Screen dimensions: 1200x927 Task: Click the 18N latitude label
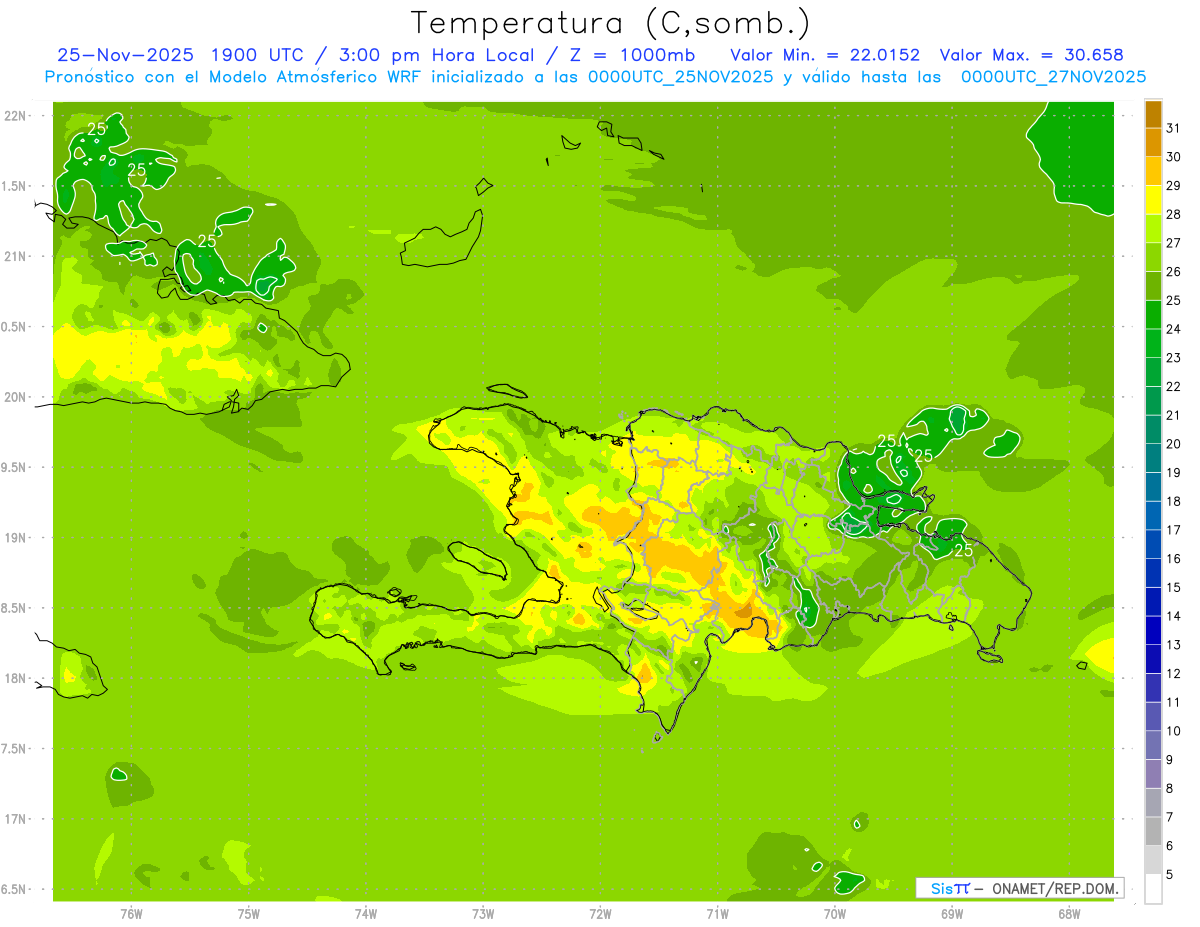click(15, 678)
